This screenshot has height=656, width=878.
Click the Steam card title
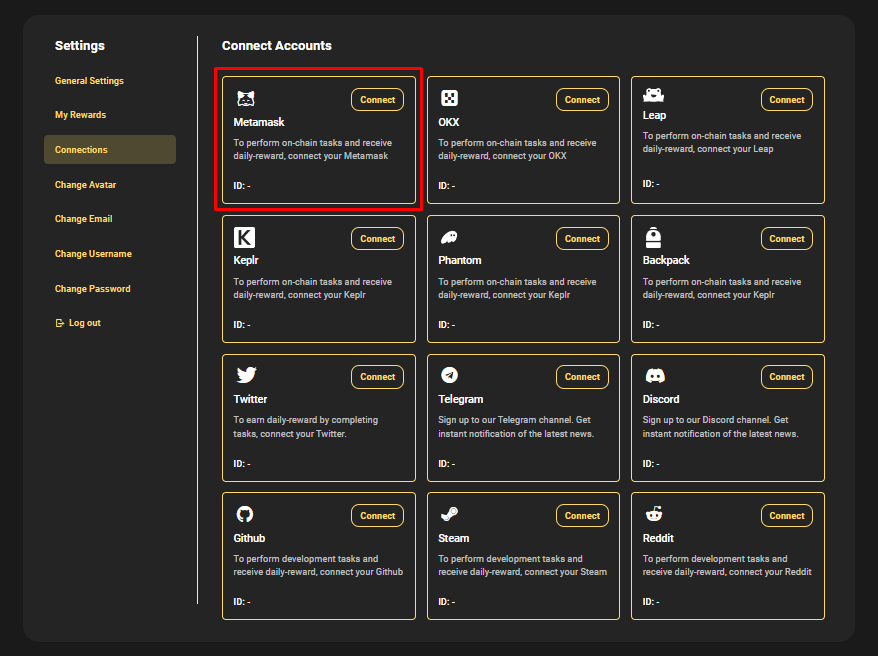[x=454, y=538]
